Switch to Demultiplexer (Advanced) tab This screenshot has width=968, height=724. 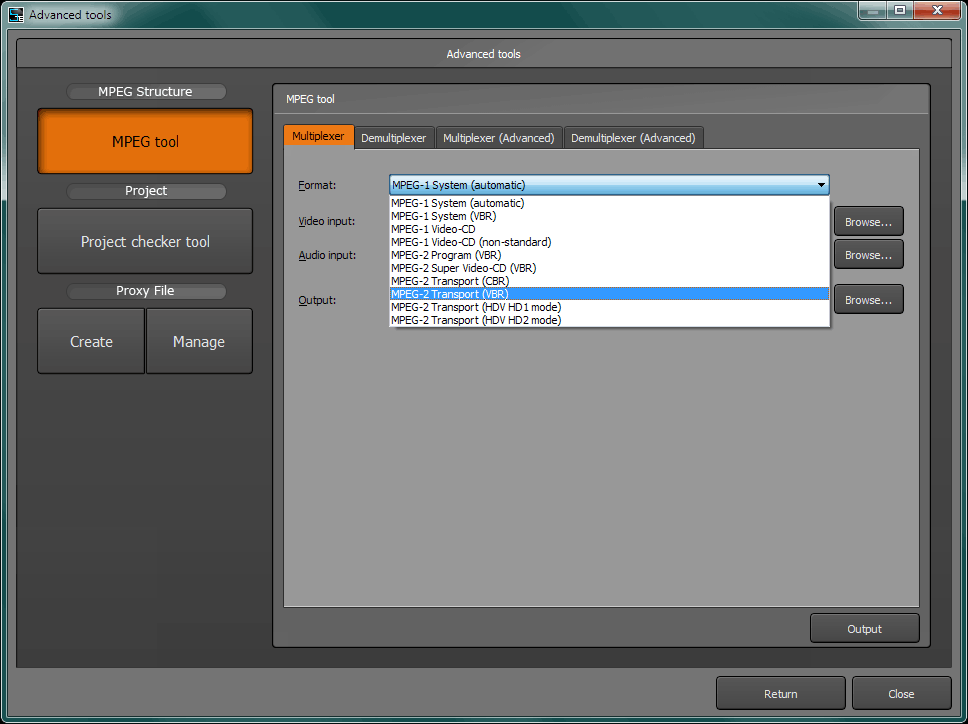633,136
